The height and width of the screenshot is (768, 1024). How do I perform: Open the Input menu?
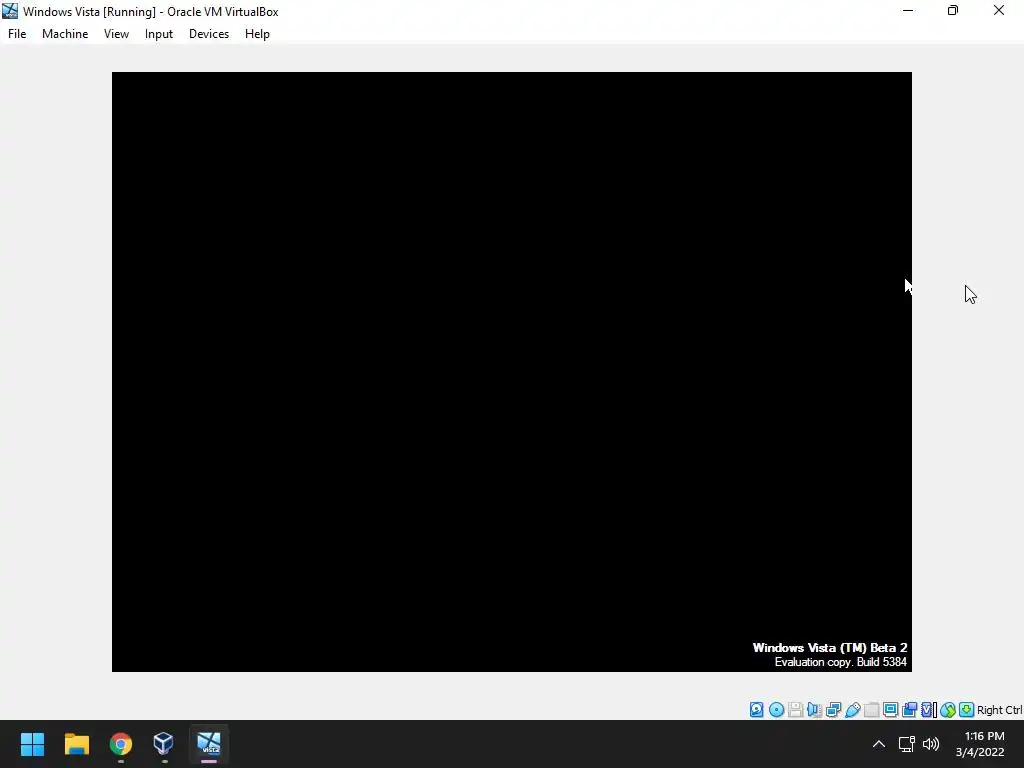coord(159,34)
